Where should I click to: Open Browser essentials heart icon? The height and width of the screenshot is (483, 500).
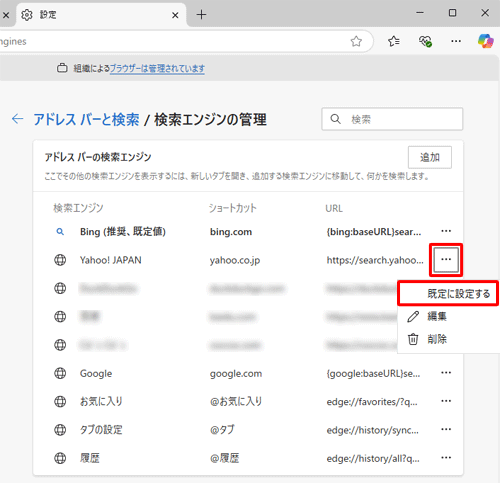coord(425,41)
